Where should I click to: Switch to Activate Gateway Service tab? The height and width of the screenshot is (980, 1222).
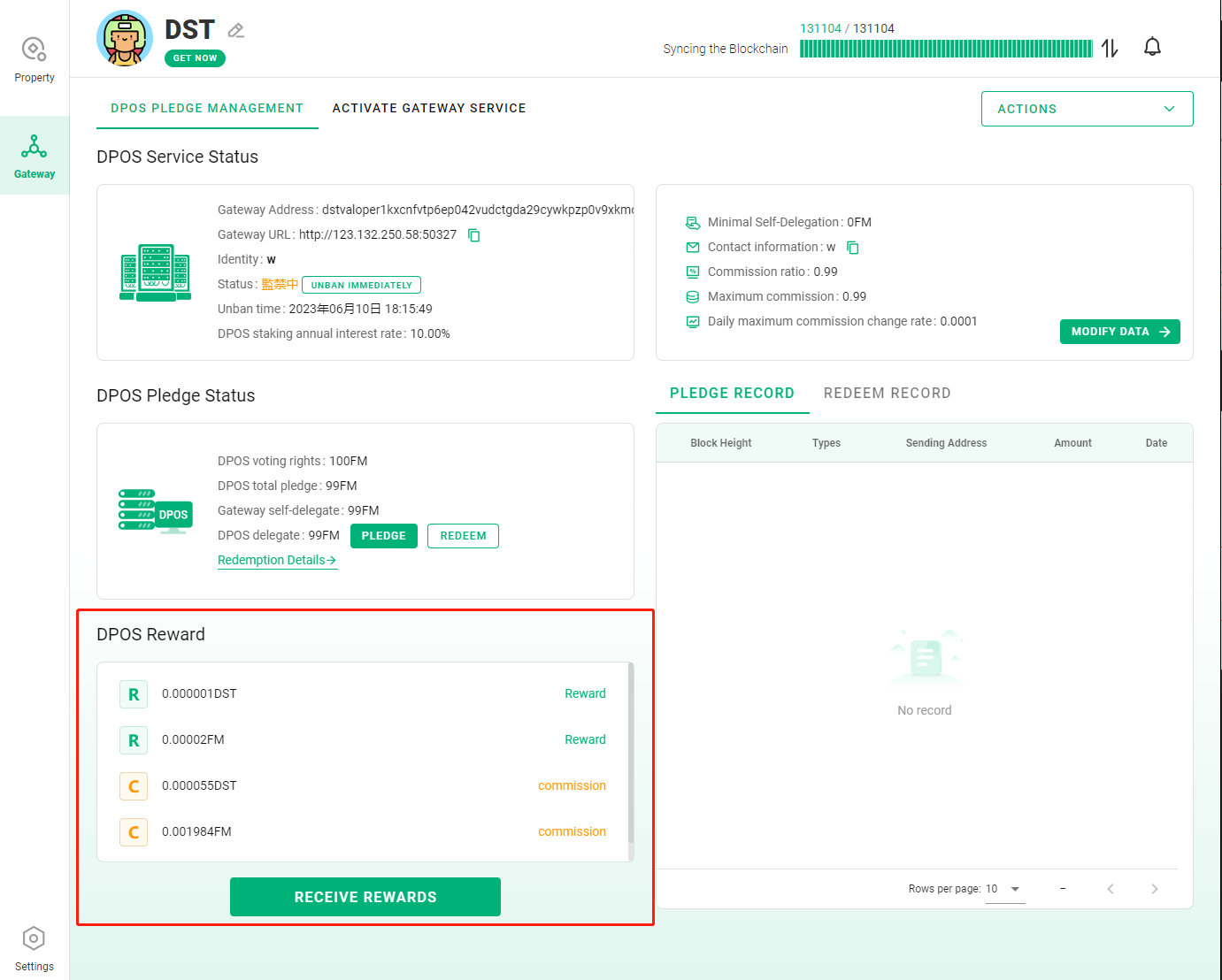[429, 108]
